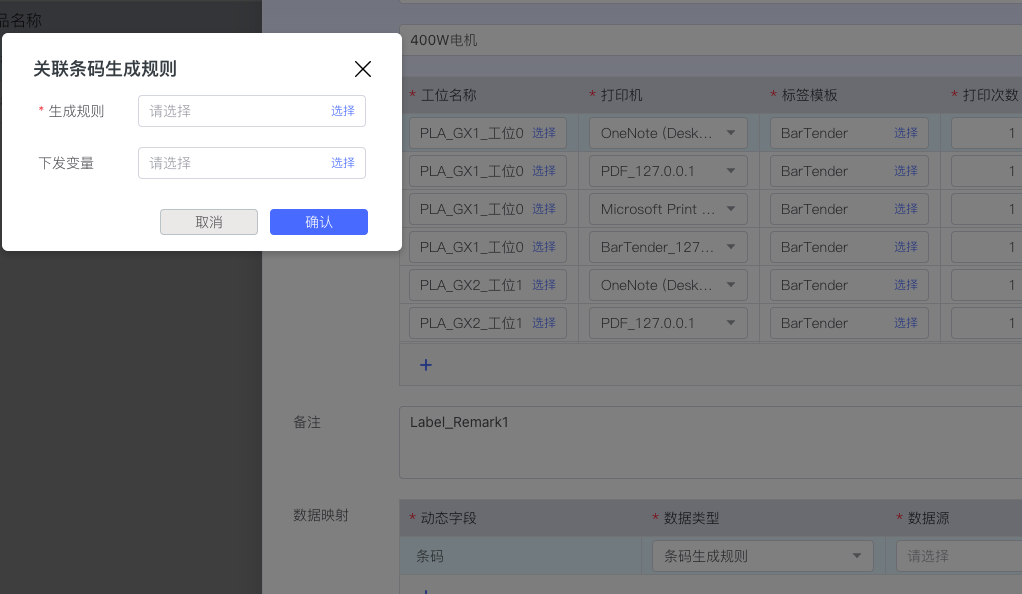Viewport: 1022px width, 594px height.
Task: Click 选择 link in 生成规则 field
Action: tap(343, 111)
